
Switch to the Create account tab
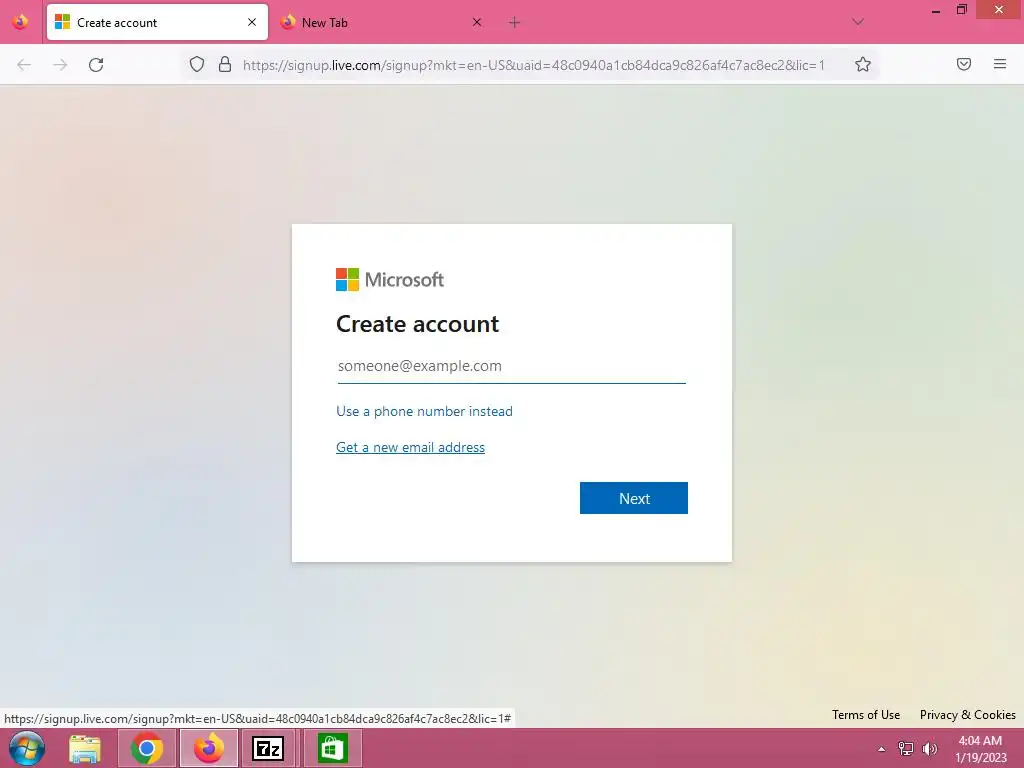(157, 22)
